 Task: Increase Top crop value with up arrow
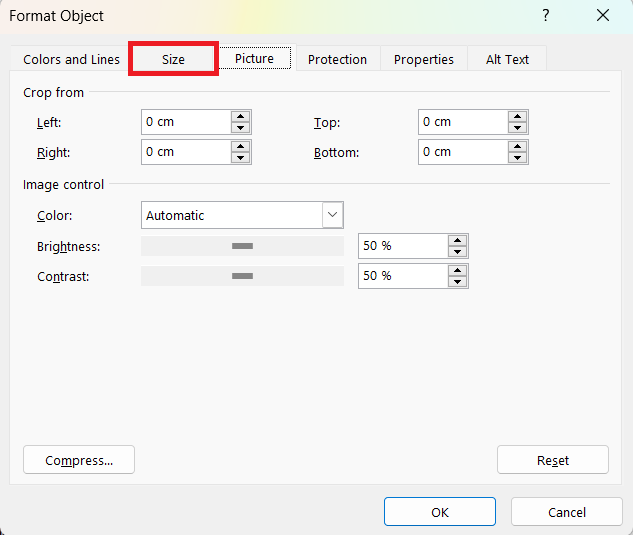click(518, 117)
